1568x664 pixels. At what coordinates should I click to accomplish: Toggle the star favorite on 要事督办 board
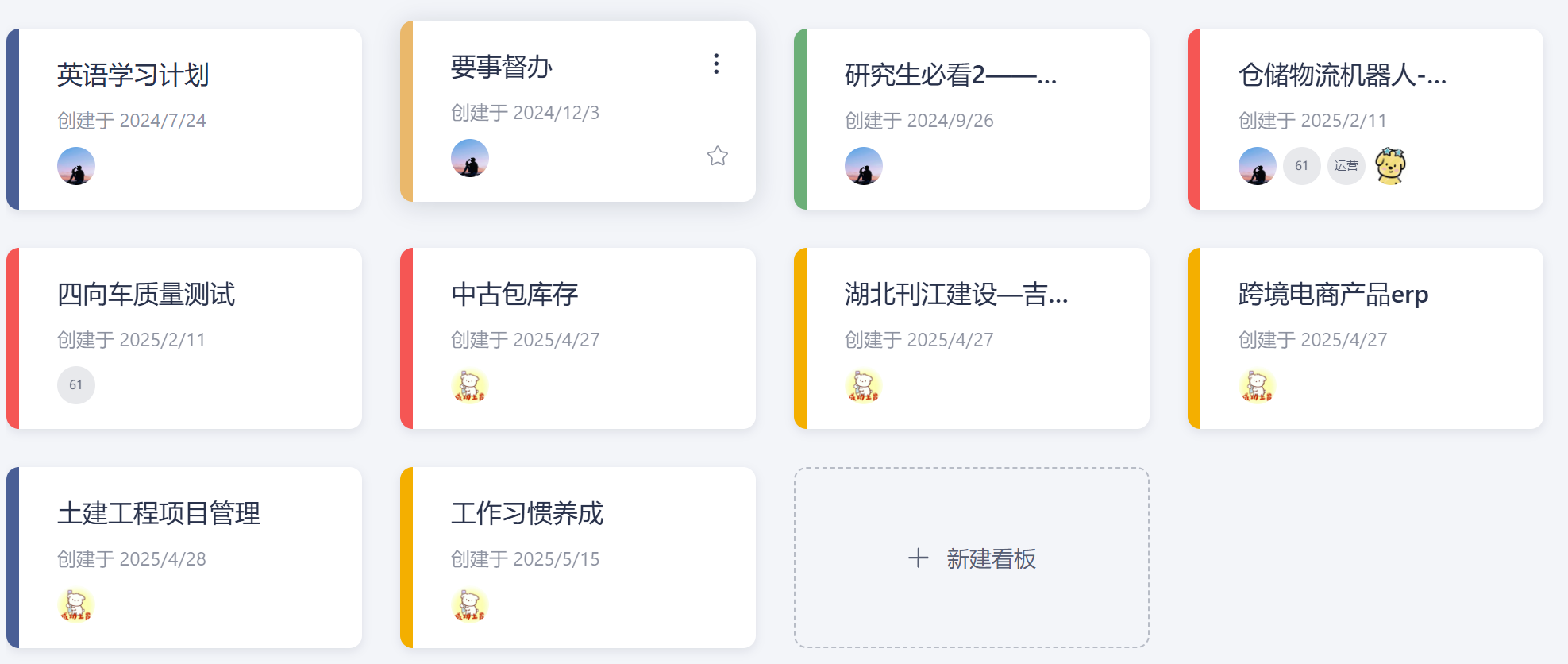[x=716, y=157]
